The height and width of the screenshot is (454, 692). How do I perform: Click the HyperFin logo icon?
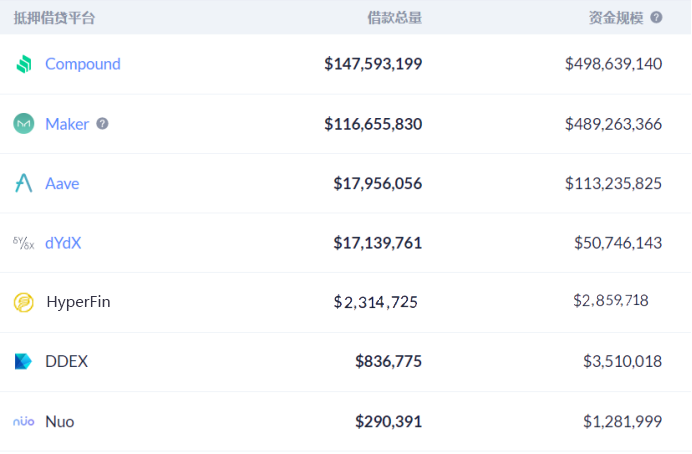tap(24, 302)
